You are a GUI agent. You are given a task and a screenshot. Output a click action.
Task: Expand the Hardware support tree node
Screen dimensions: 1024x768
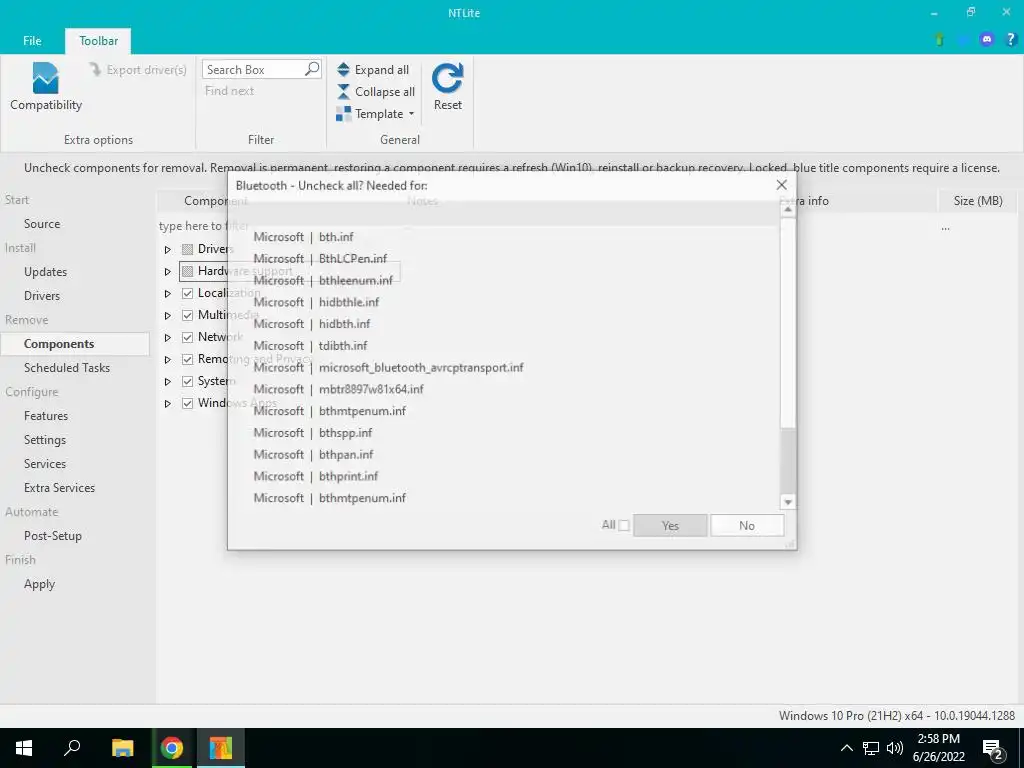[x=168, y=271]
